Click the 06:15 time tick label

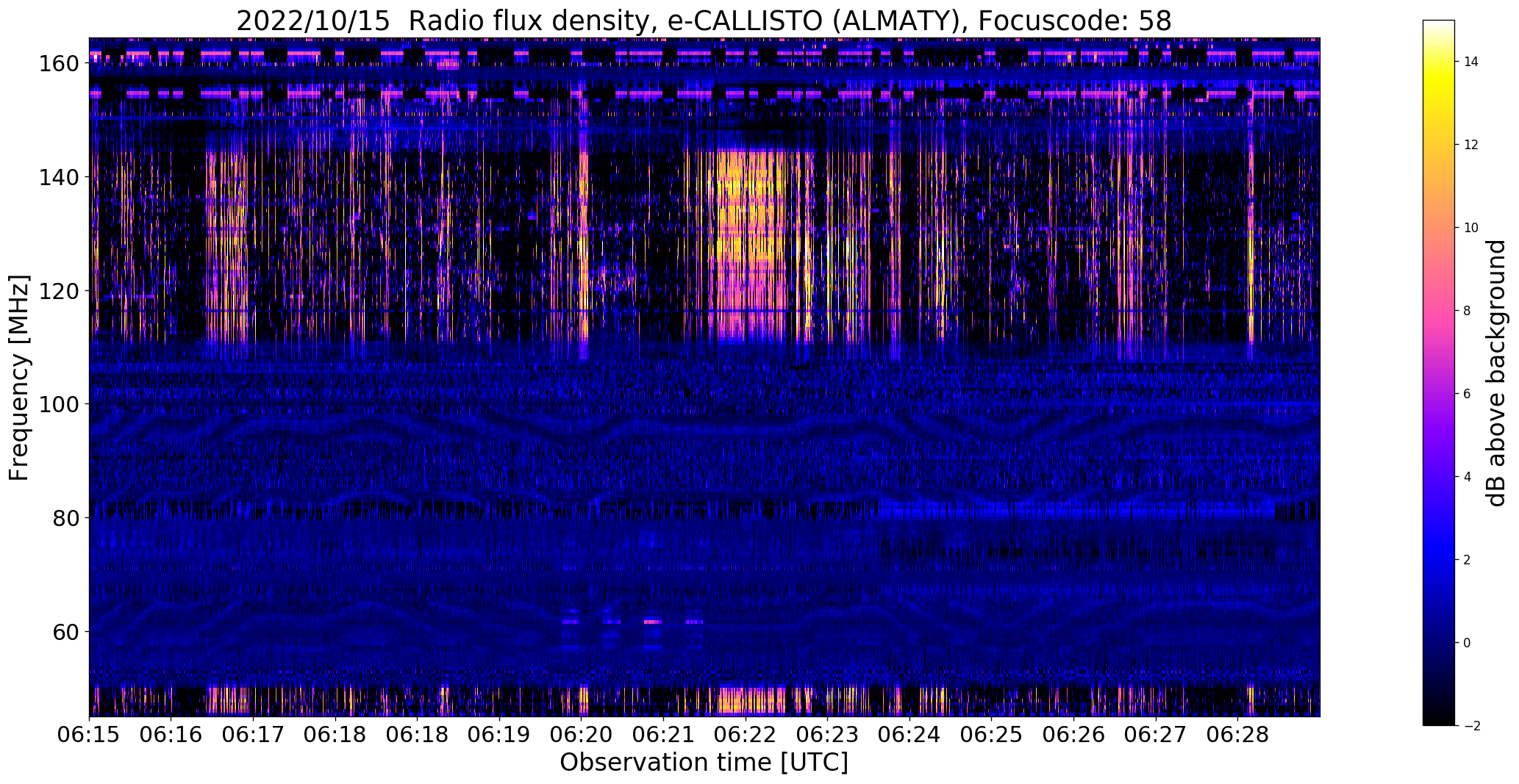(x=89, y=735)
